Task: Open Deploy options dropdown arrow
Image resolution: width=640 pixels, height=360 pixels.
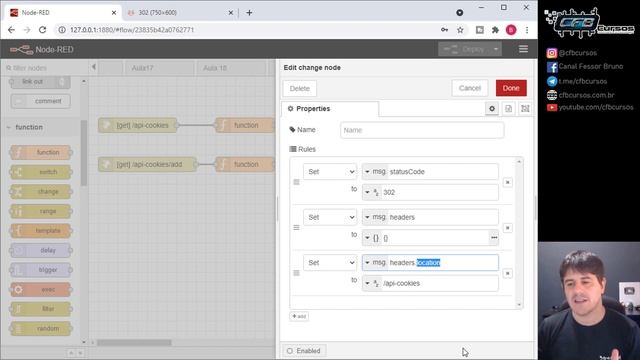Action: click(496, 49)
